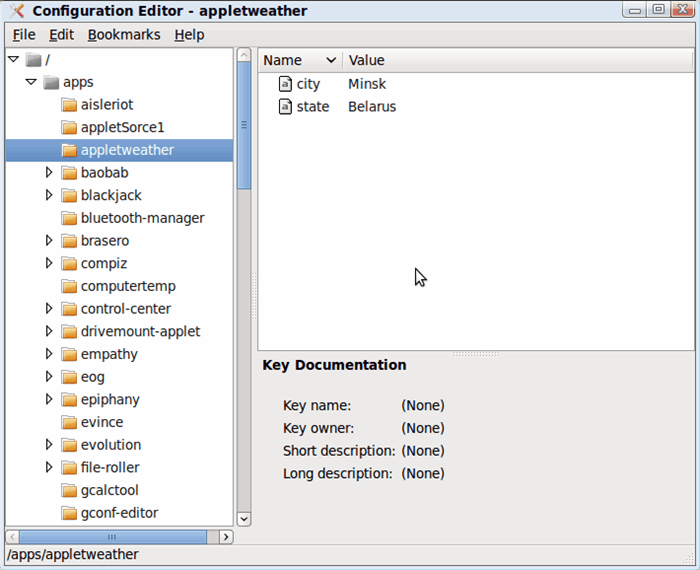
Task: Click the horizontal scrollbar left arrow
Action: (12, 537)
